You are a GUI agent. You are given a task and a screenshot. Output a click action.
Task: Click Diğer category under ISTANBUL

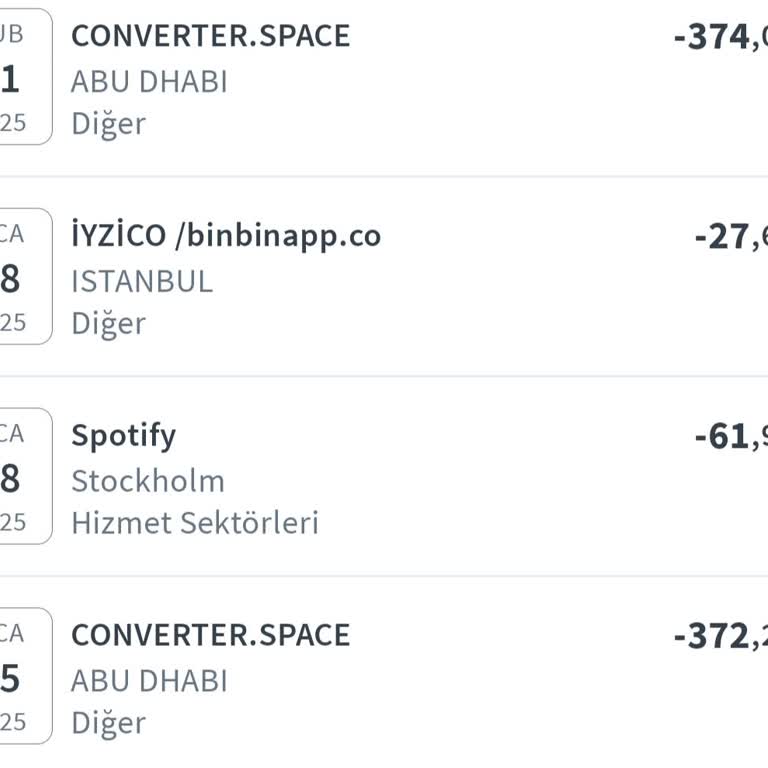108,324
